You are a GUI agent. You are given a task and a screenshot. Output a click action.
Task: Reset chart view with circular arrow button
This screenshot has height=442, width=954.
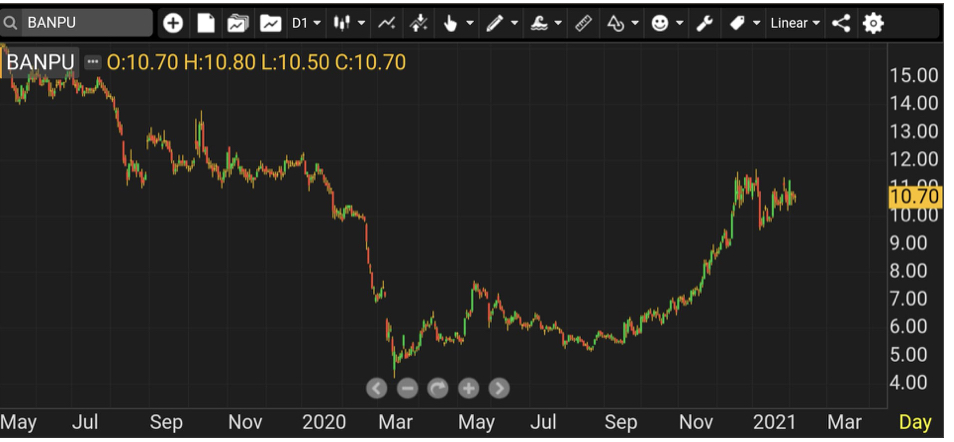coord(437,388)
